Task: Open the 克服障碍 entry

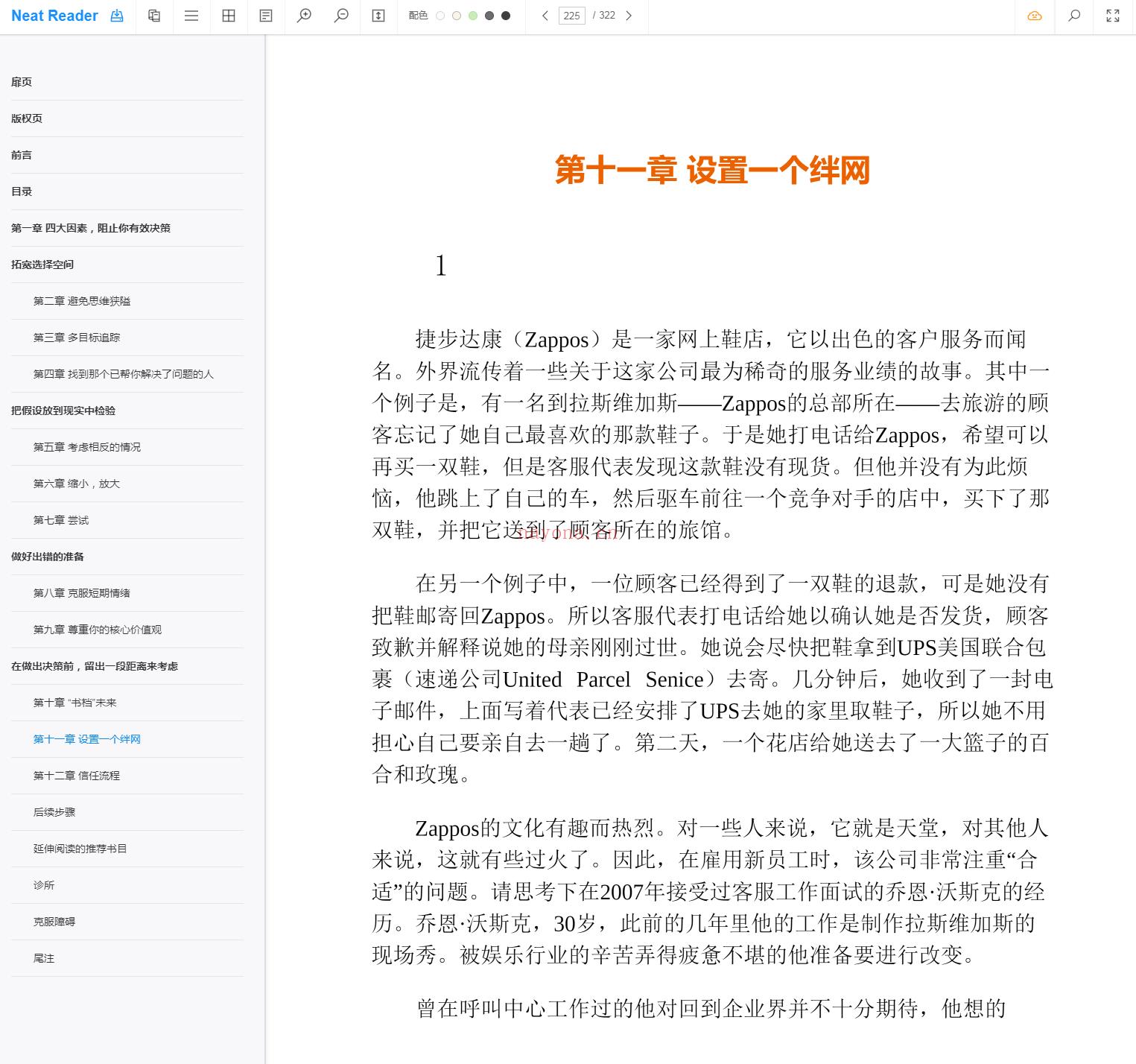Action: (54, 922)
